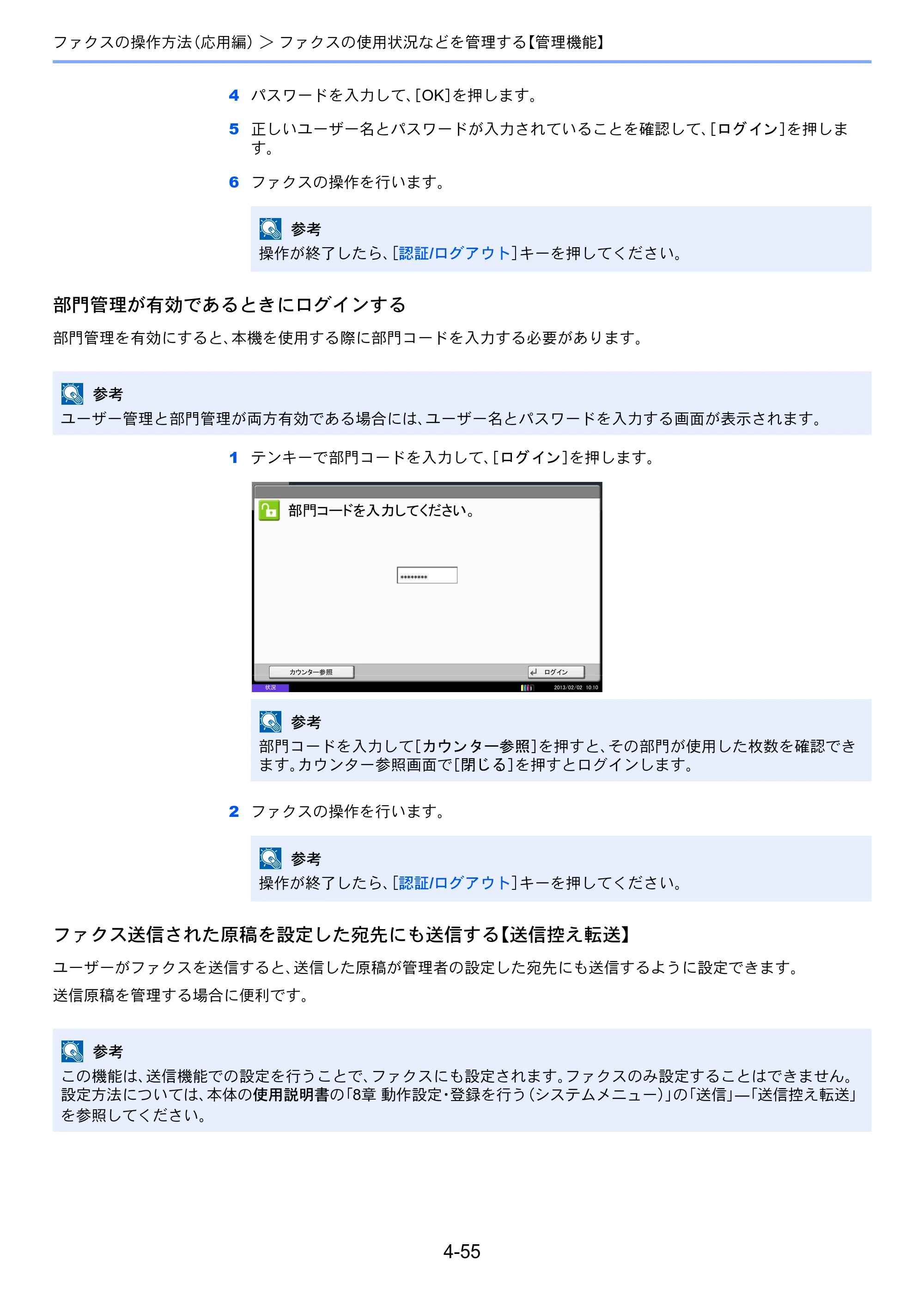924x1308 pixels.
Task: Click the toner level indicator icon
Action: [527, 687]
